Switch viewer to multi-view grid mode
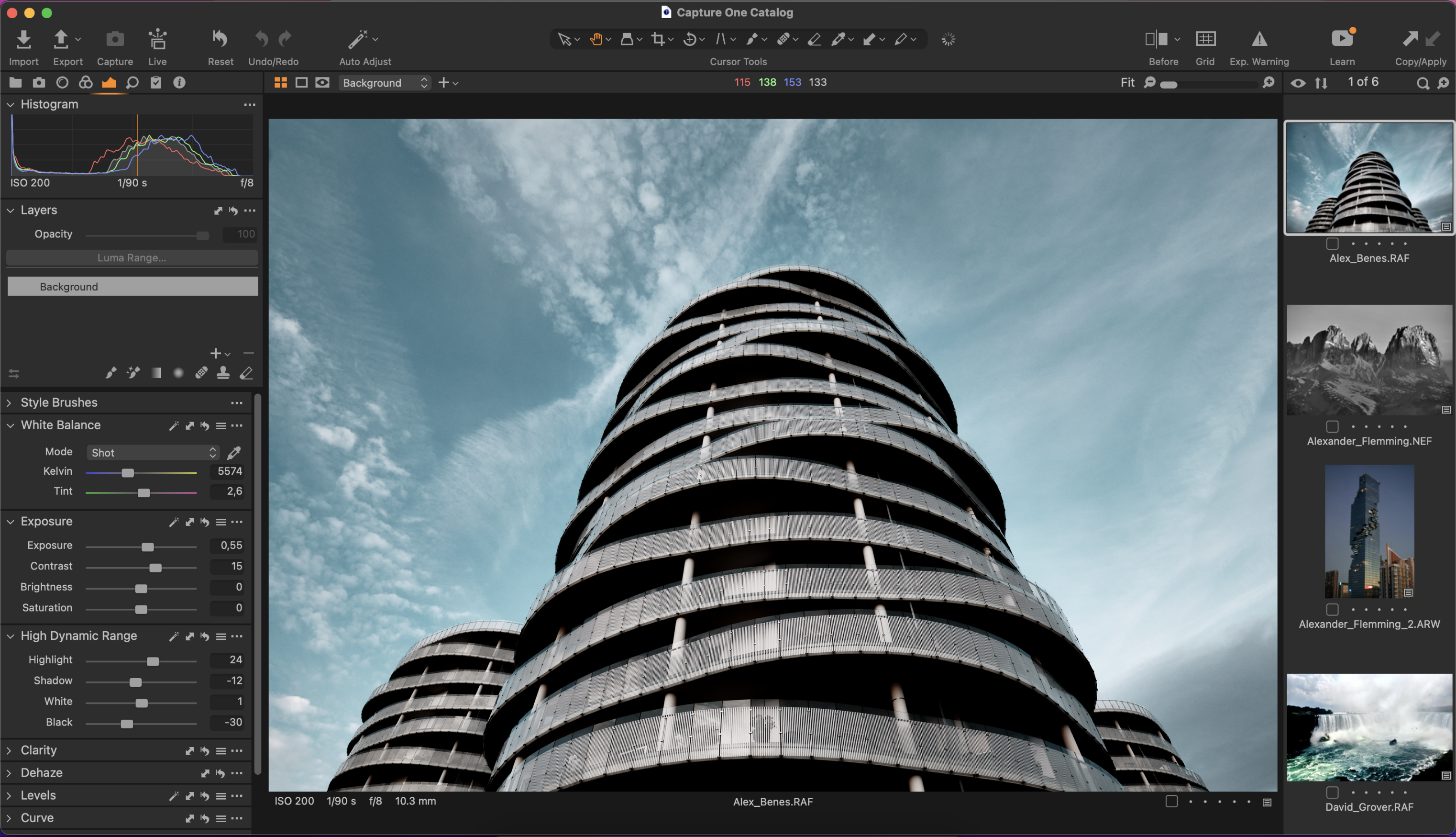Viewport: 1456px width, 837px height. coord(280,83)
